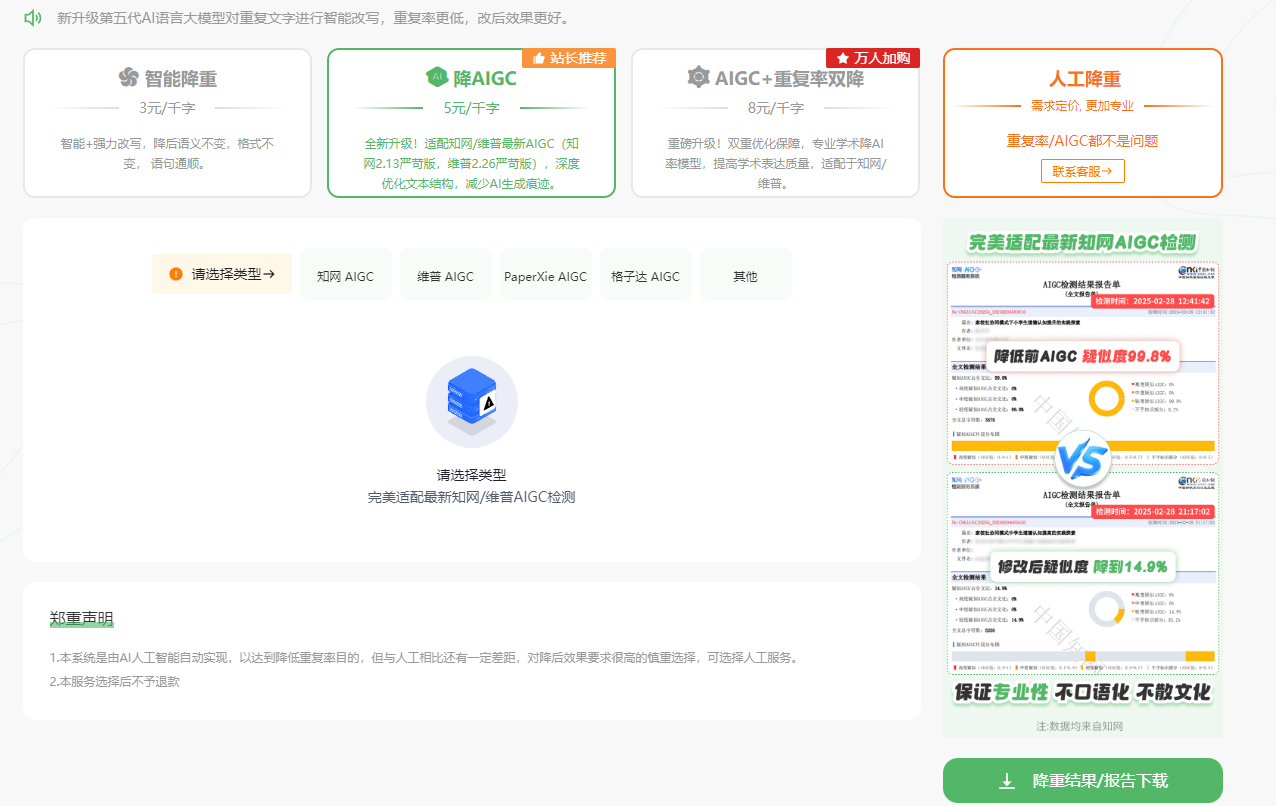Click the speaker announcement icon
The height and width of the screenshot is (806, 1276).
[x=33, y=17]
